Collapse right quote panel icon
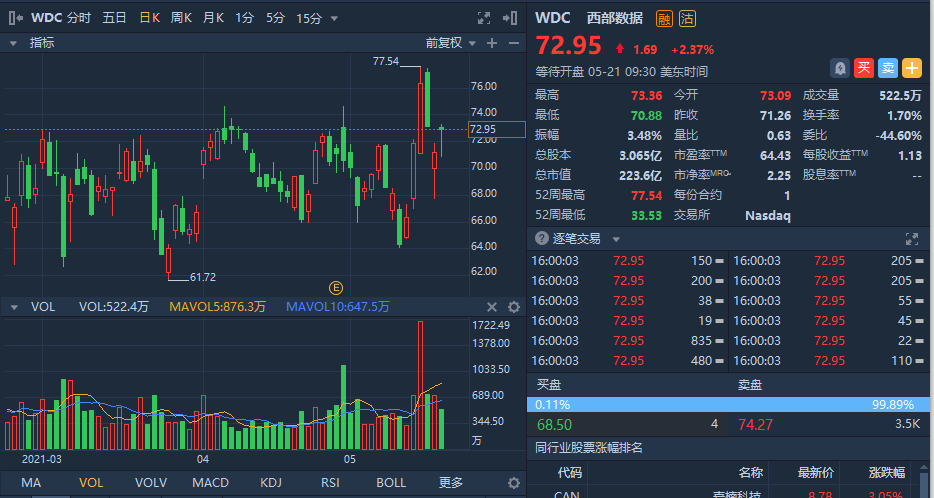Image resolution: width=934 pixels, height=498 pixels. tap(510, 18)
